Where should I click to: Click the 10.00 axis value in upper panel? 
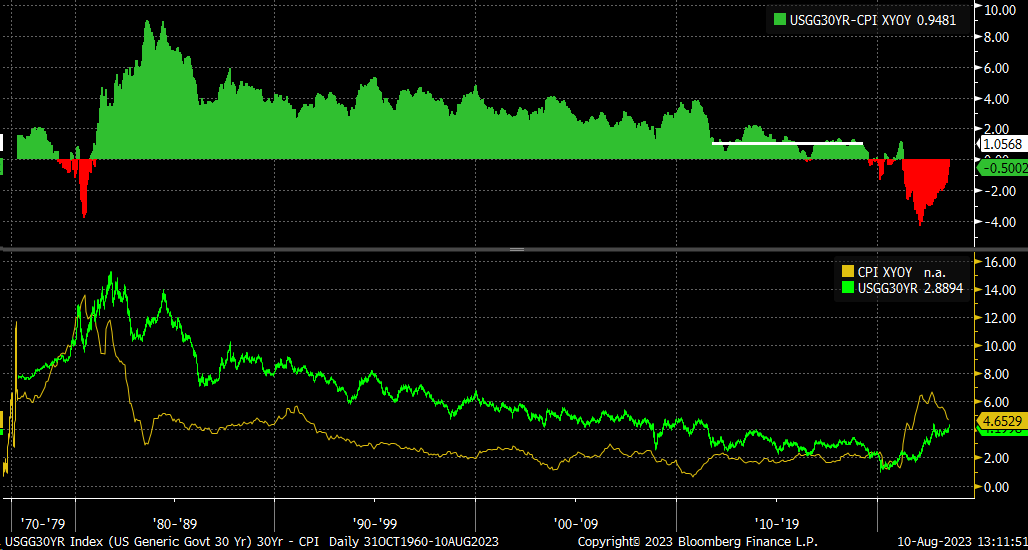[x=1001, y=10]
